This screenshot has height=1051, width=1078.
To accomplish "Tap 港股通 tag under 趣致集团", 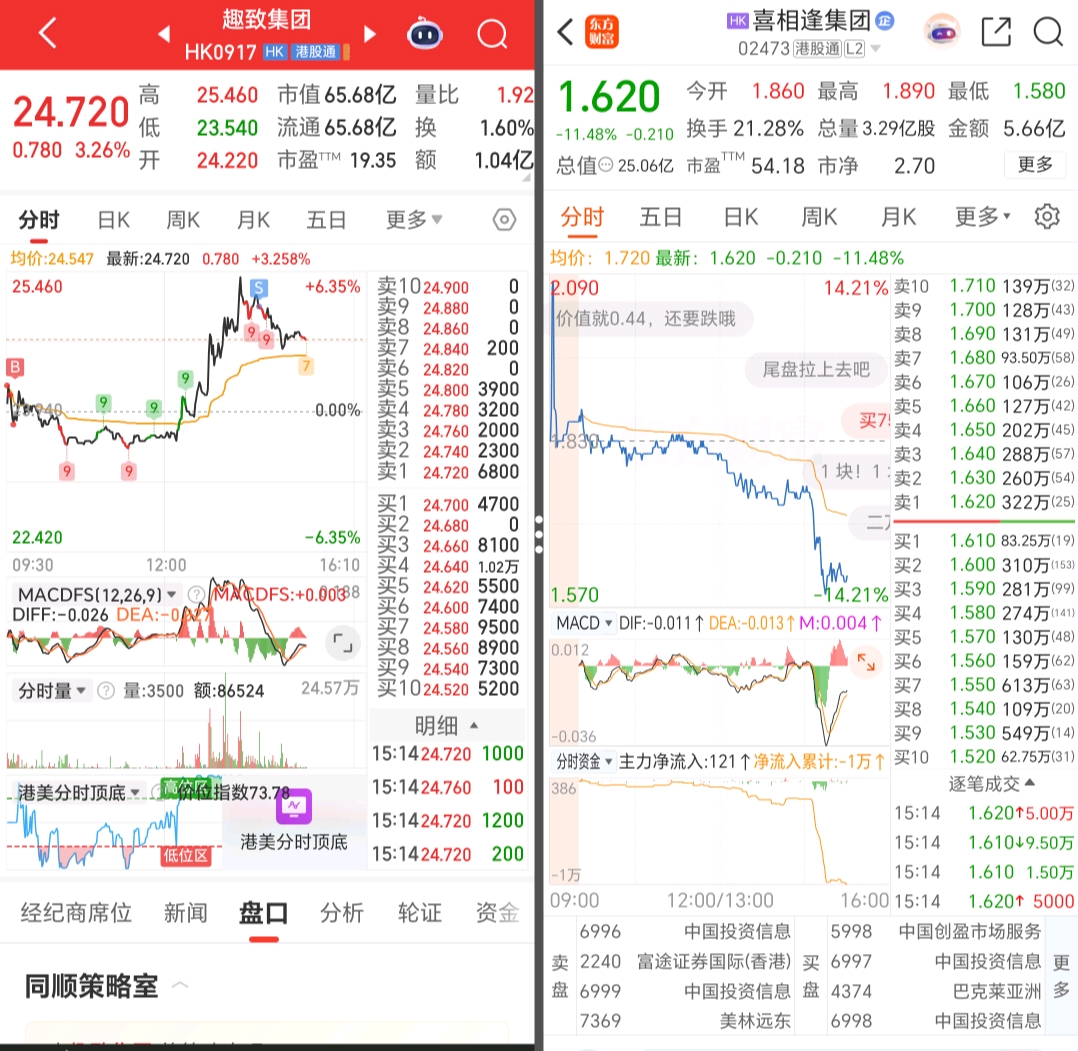I will pos(316,52).
